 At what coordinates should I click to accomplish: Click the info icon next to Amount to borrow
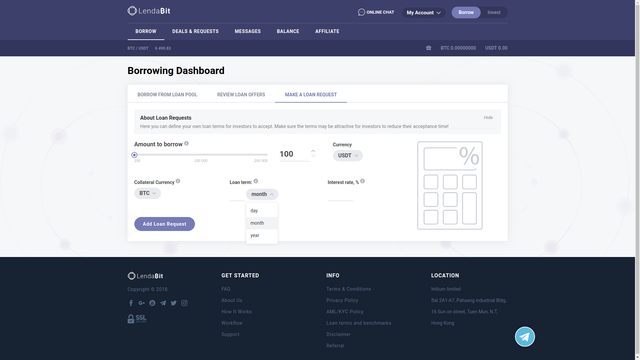pos(187,143)
